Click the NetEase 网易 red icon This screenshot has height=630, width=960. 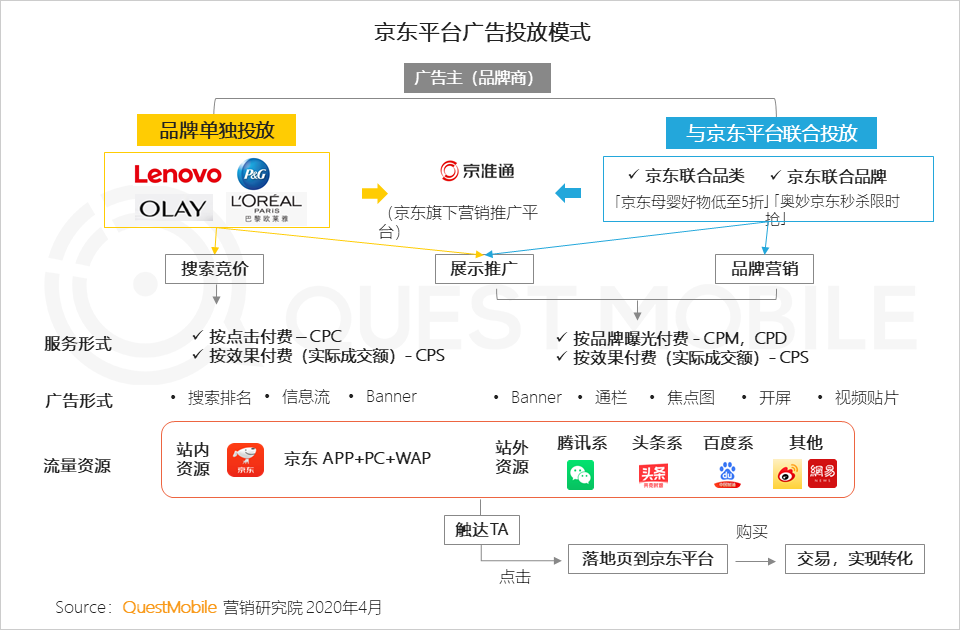(822, 475)
